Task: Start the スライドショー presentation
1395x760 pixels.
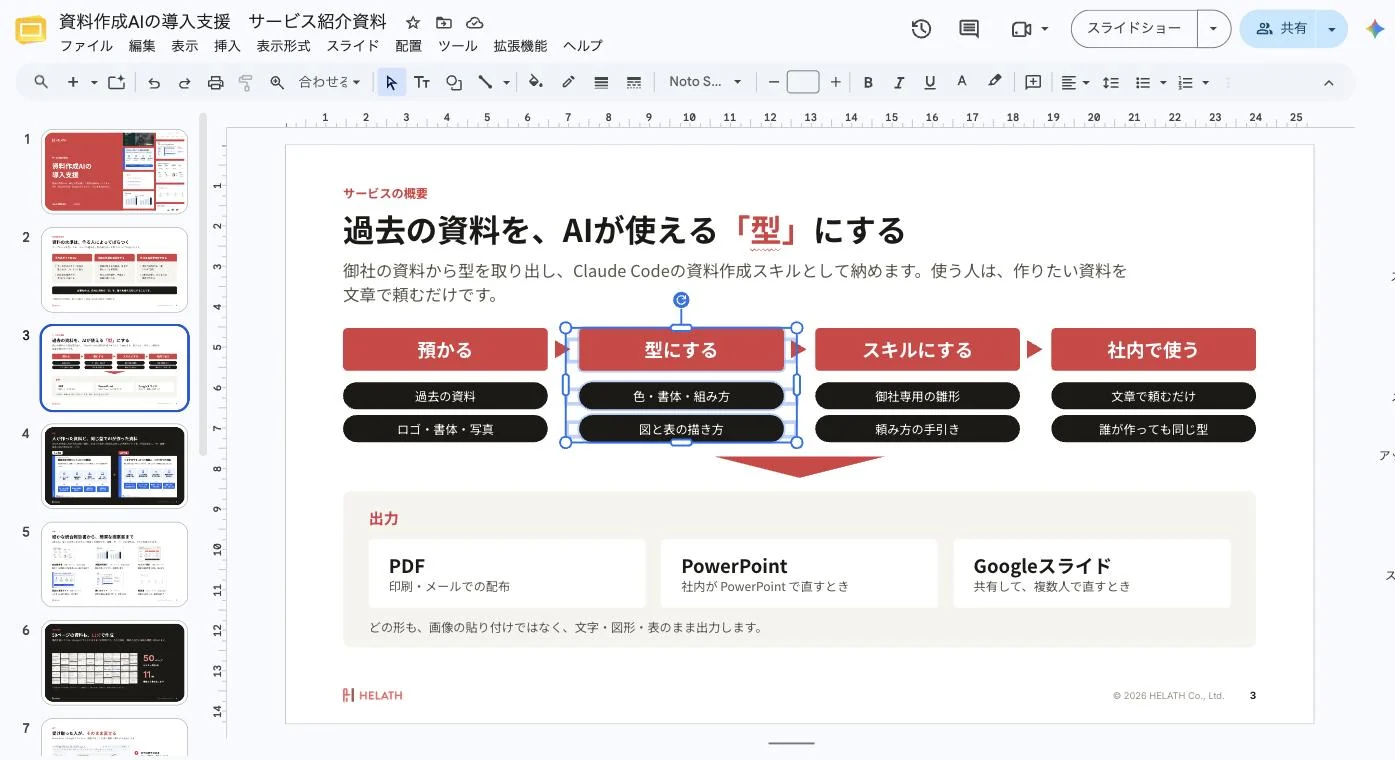Action: pos(1134,29)
